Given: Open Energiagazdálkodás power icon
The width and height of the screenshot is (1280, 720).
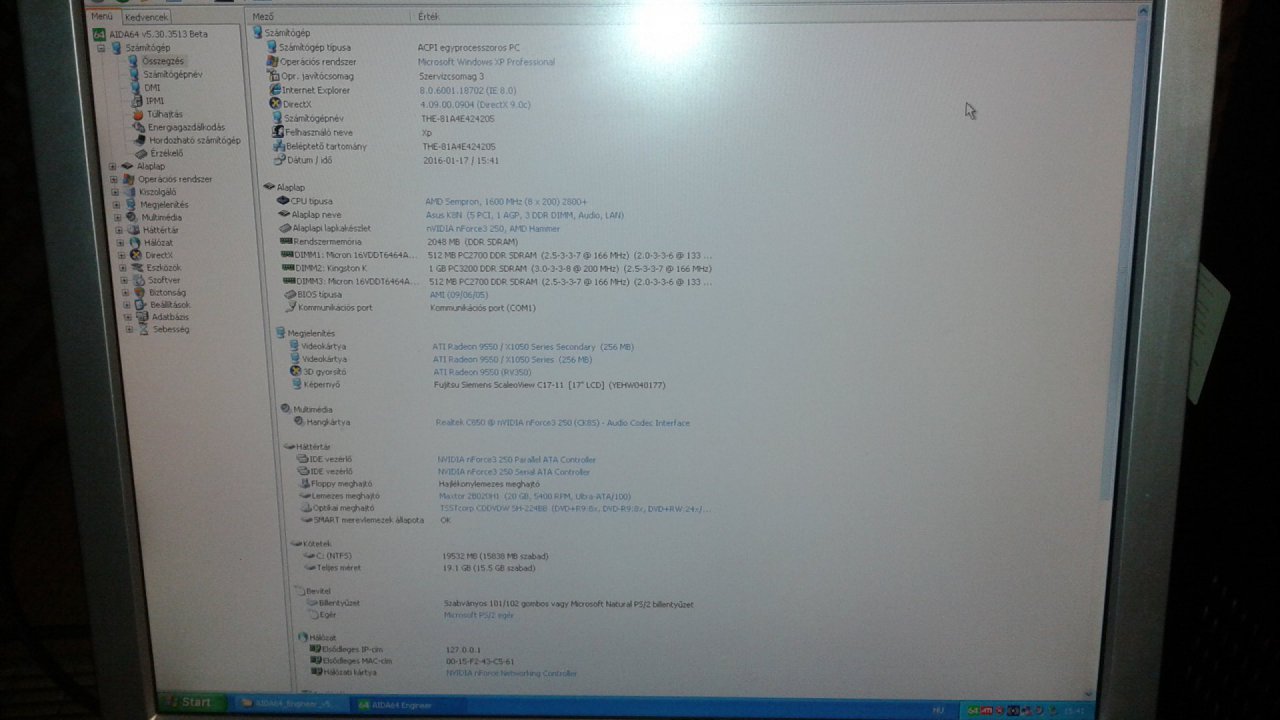Looking at the screenshot, I should point(139,127).
